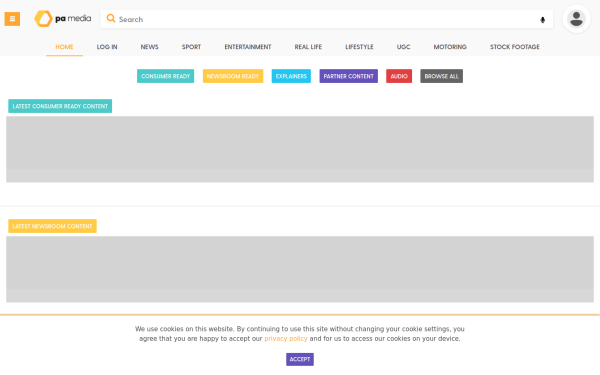Select the Home tab
The image size is (600, 375).
pos(64,47)
